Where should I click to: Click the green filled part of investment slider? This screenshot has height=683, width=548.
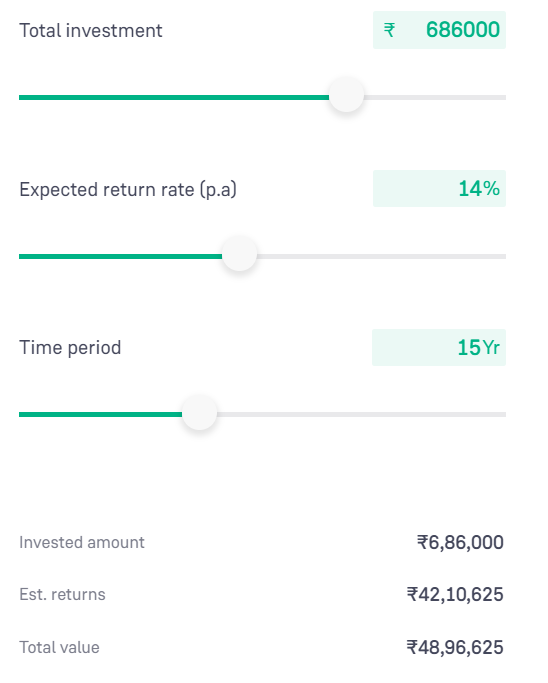point(174,97)
